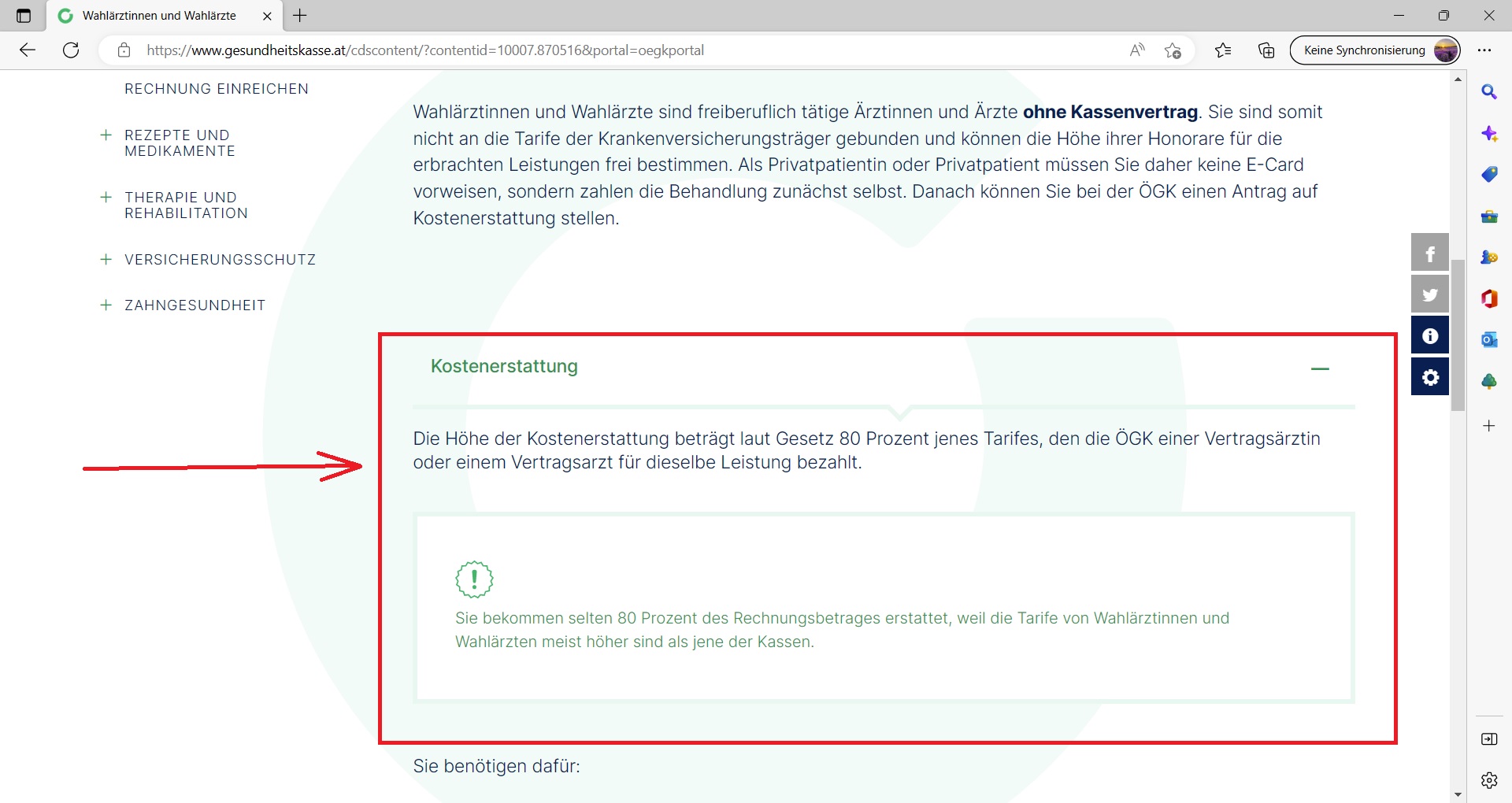Open browser Collections icon

[x=1266, y=50]
